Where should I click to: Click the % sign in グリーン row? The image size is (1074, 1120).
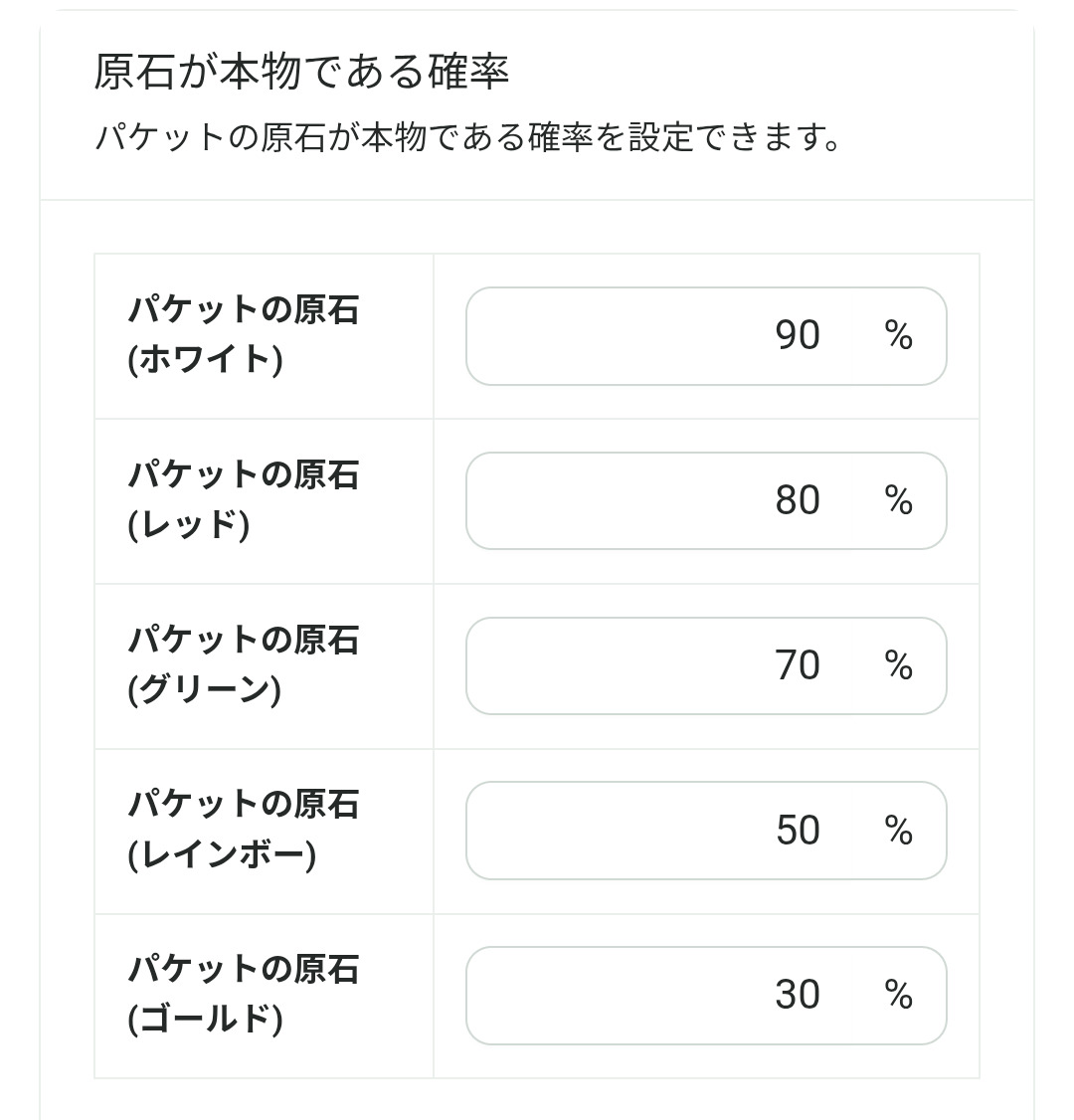(x=898, y=665)
